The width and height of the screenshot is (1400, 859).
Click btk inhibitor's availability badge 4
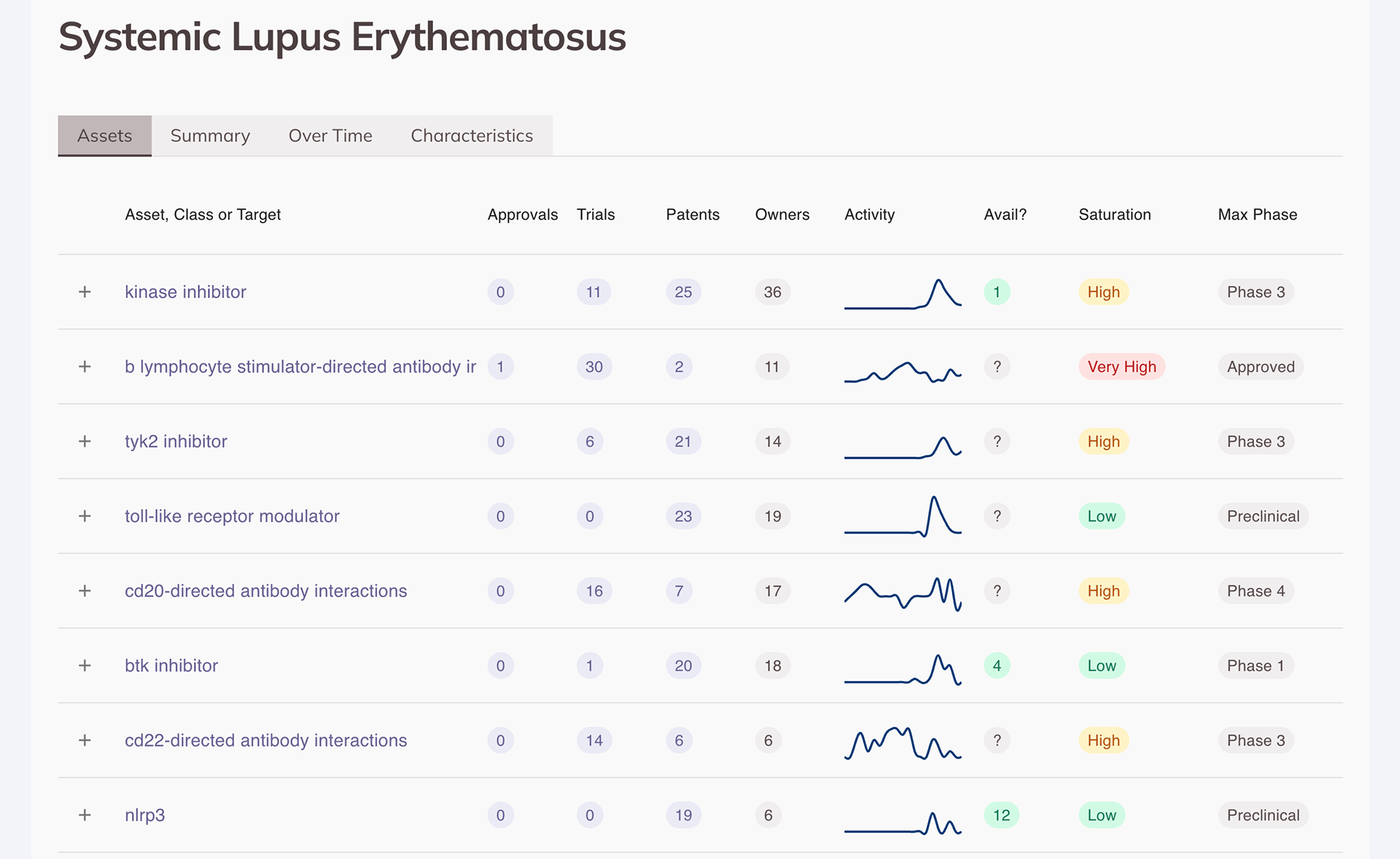coord(997,666)
